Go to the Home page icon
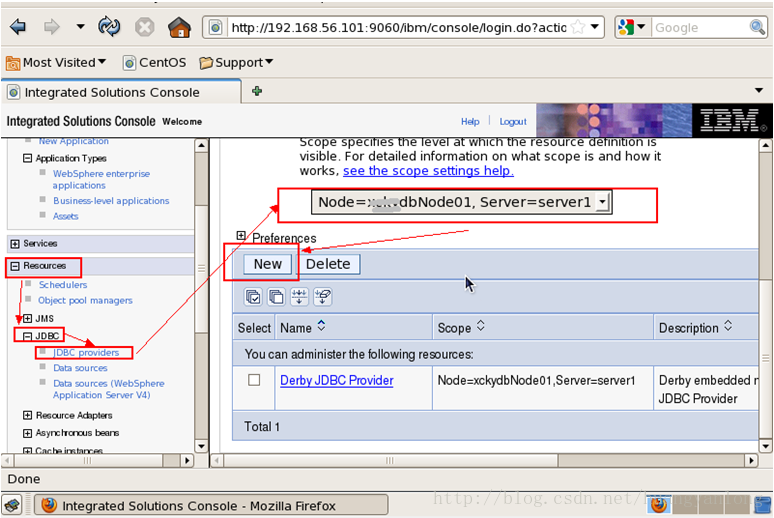774x518 pixels. click(x=179, y=27)
